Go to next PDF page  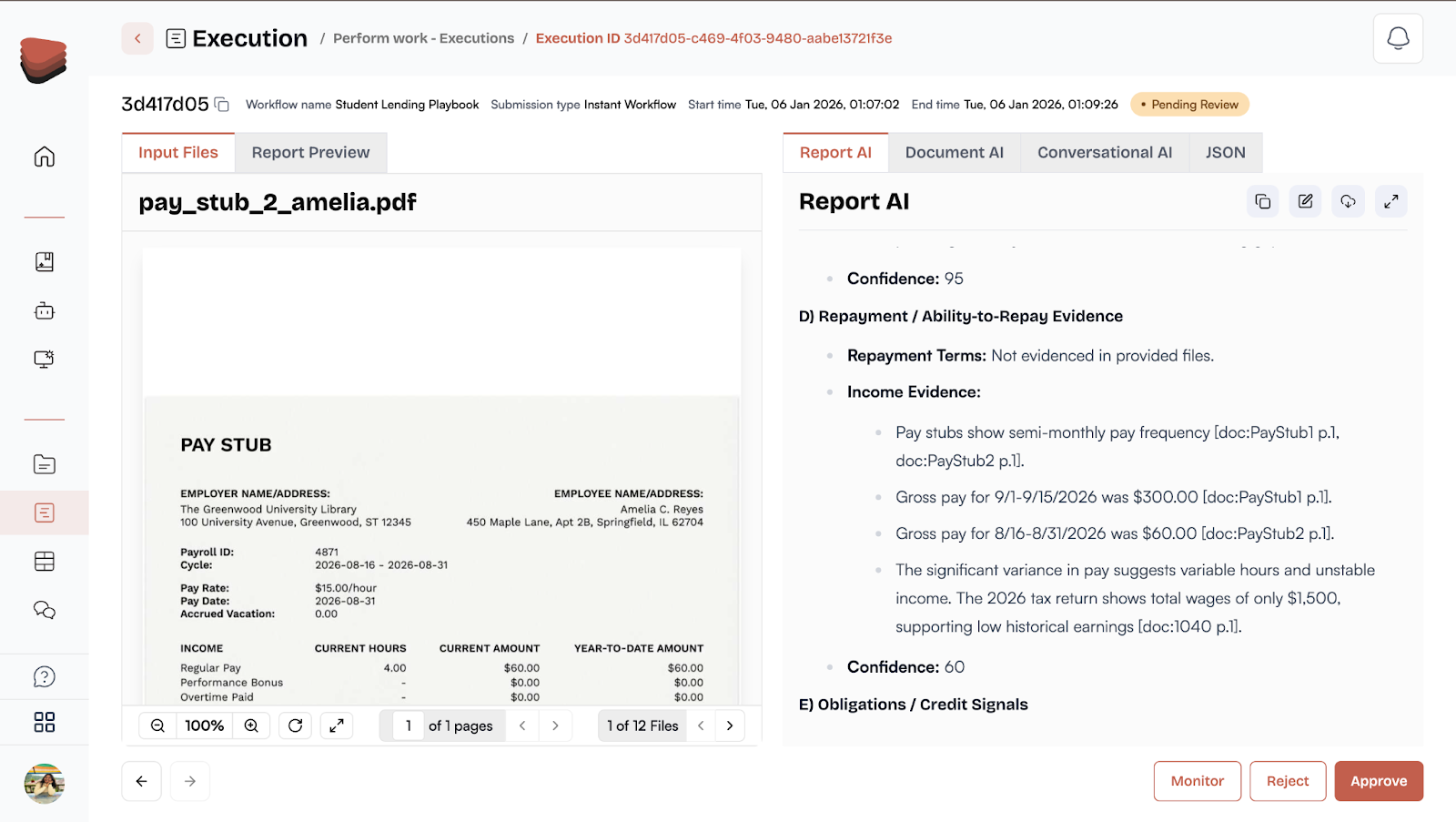point(555,726)
